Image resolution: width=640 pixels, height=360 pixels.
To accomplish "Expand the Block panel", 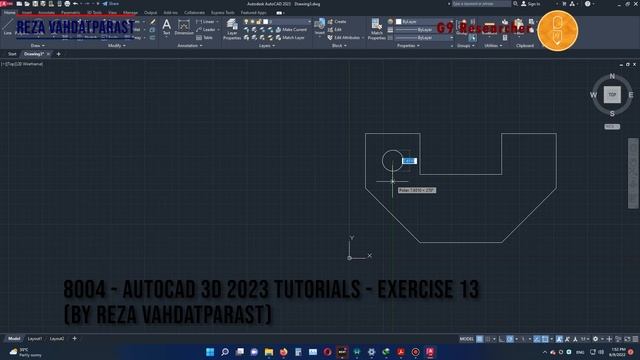I will click(x=339, y=46).
